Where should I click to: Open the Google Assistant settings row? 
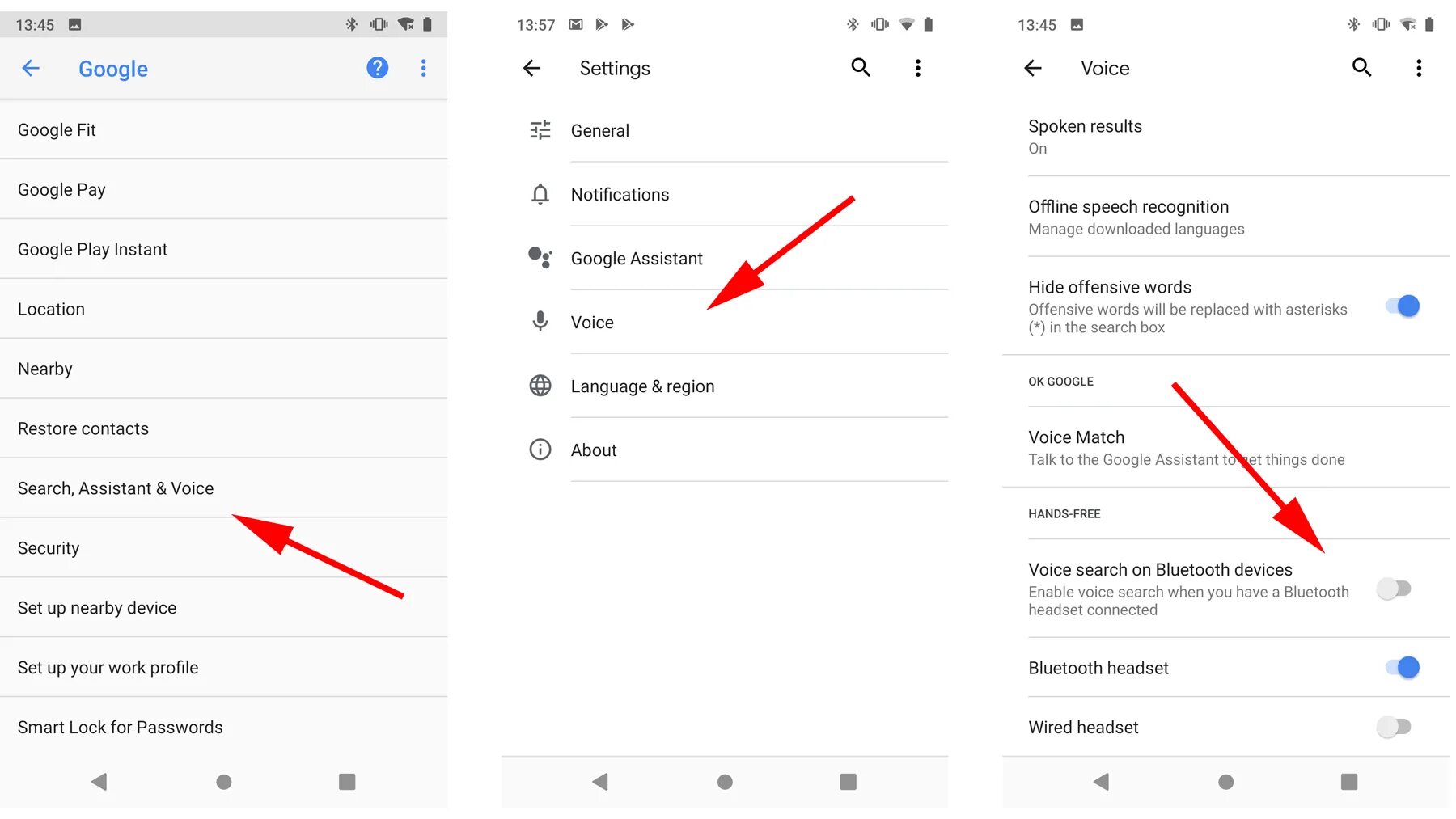[725, 258]
